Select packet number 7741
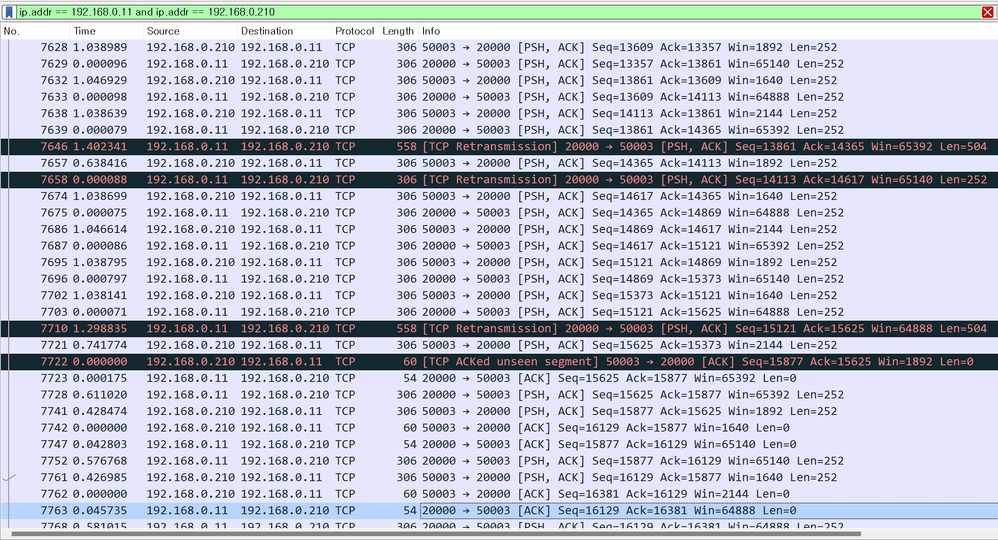Image resolution: width=998 pixels, height=540 pixels. tap(499, 411)
